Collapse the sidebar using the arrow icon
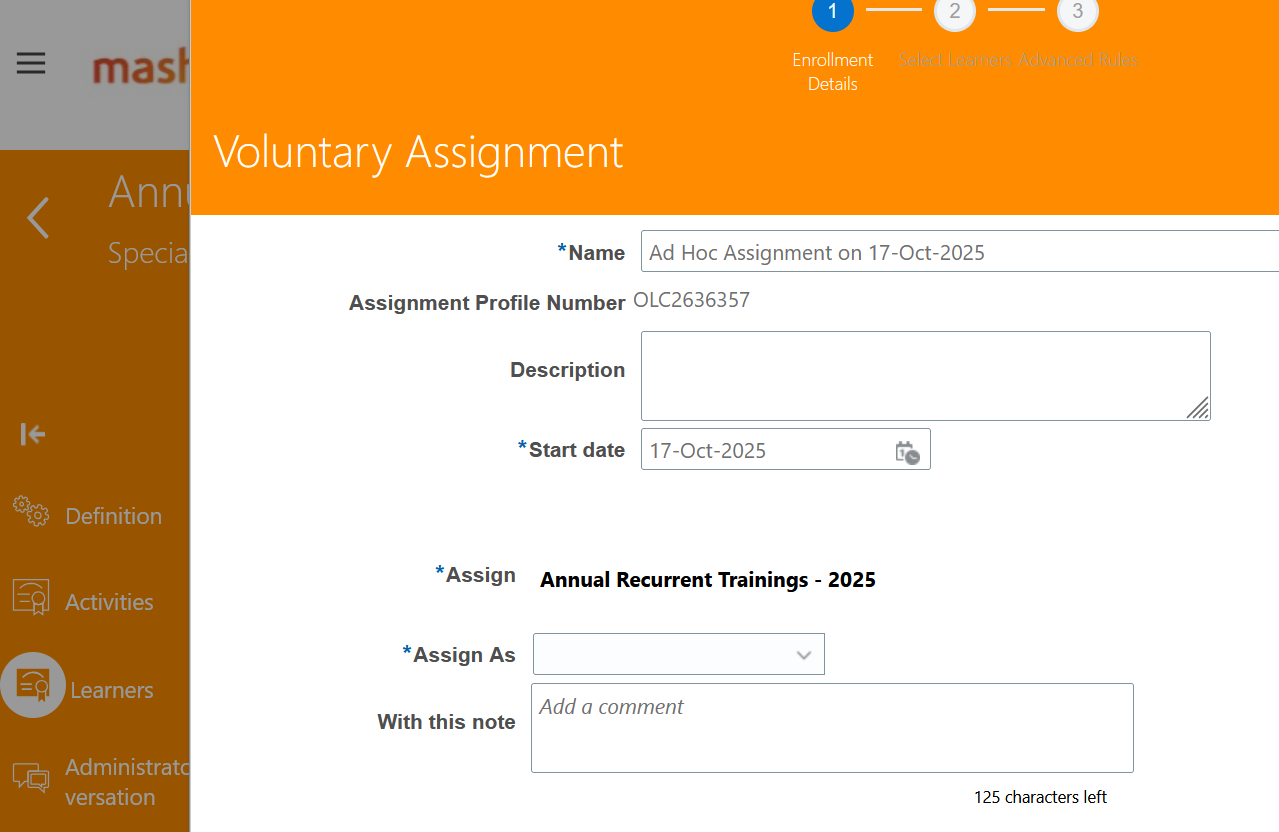This screenshot has width=1279, height=832. click(31, 433)
